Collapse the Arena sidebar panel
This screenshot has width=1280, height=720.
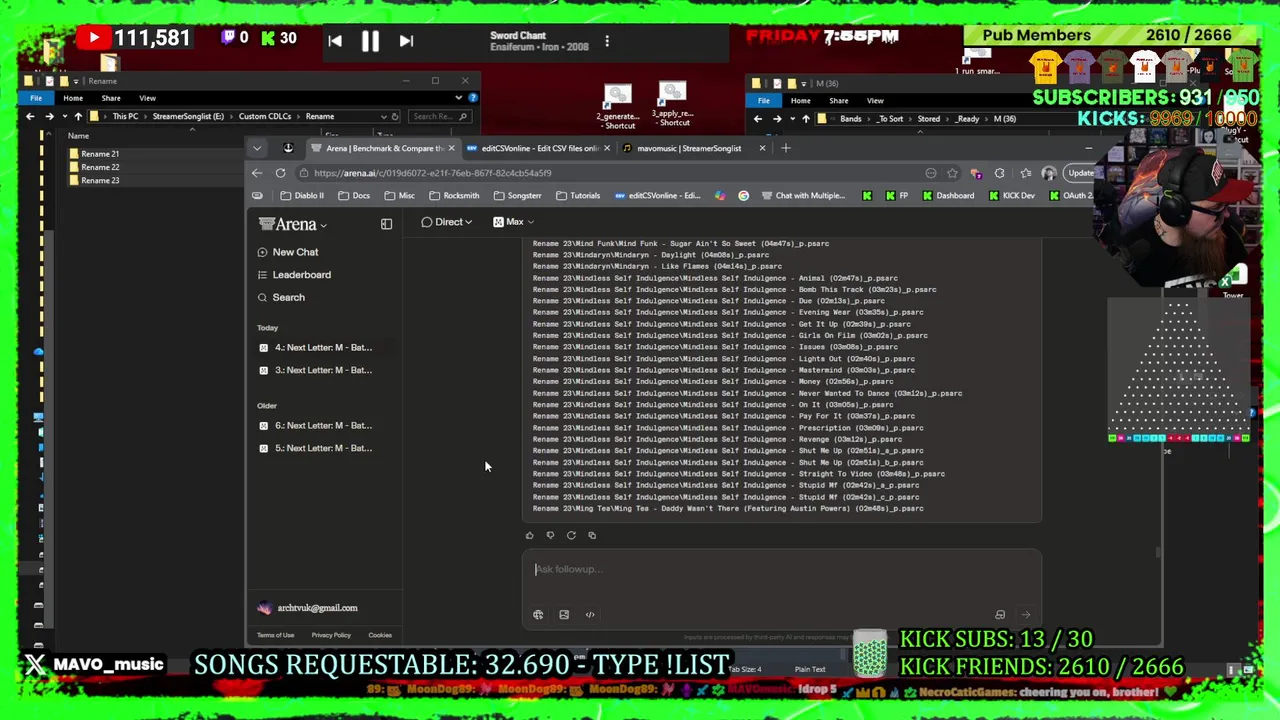[386, 224]
